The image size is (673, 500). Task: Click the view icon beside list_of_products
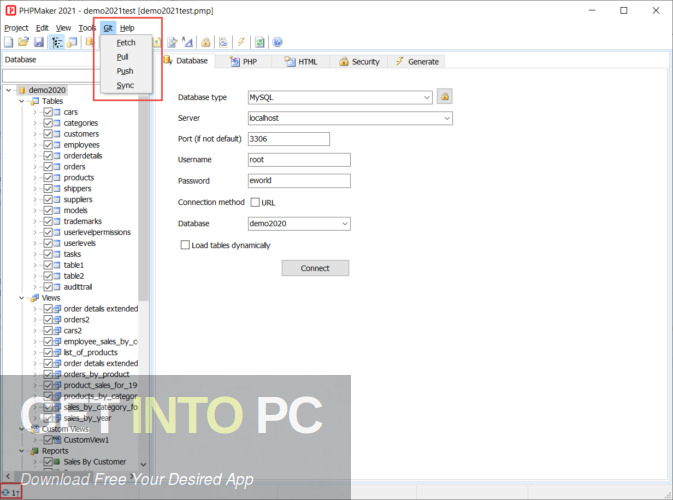pos(57,352)
